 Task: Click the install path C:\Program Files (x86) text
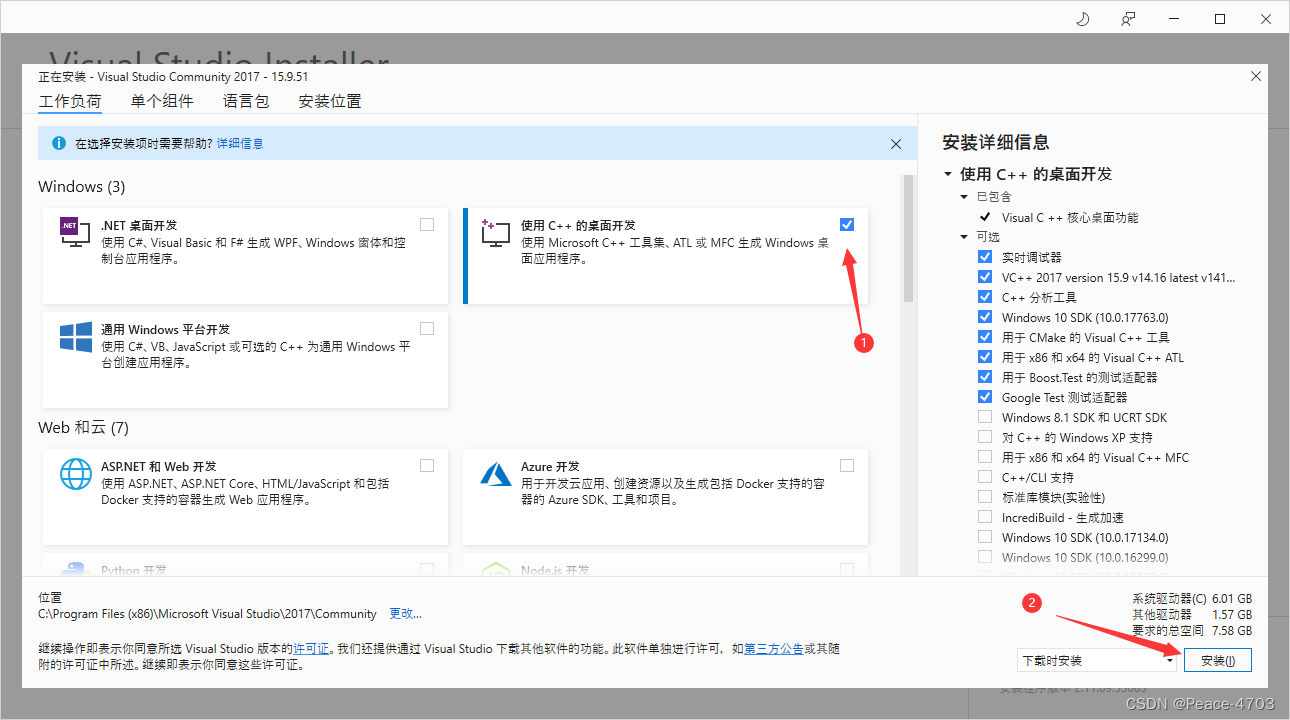[x=207, y=614]
